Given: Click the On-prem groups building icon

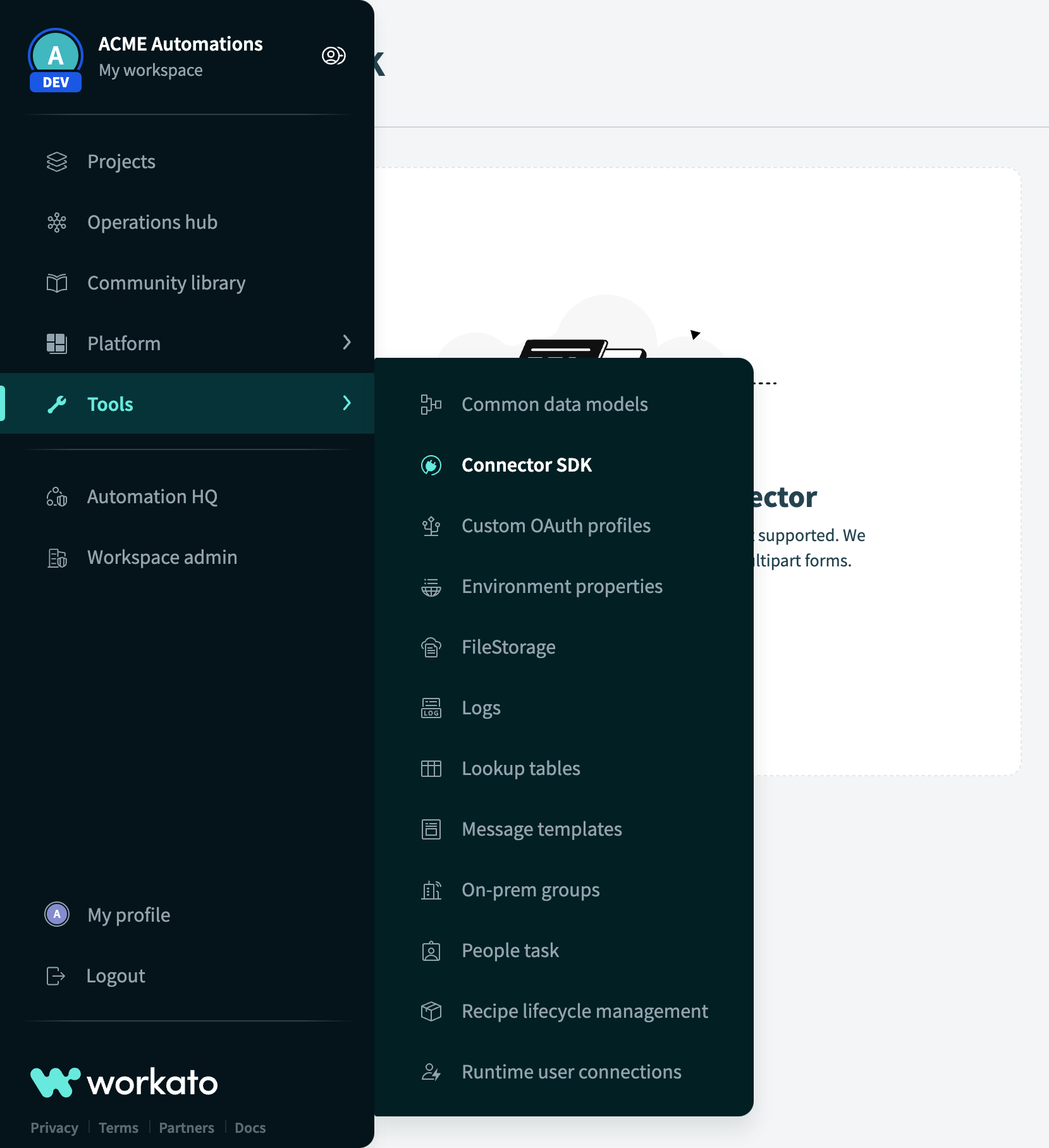Looking at the screenshot, I should [x=431, y=890].
